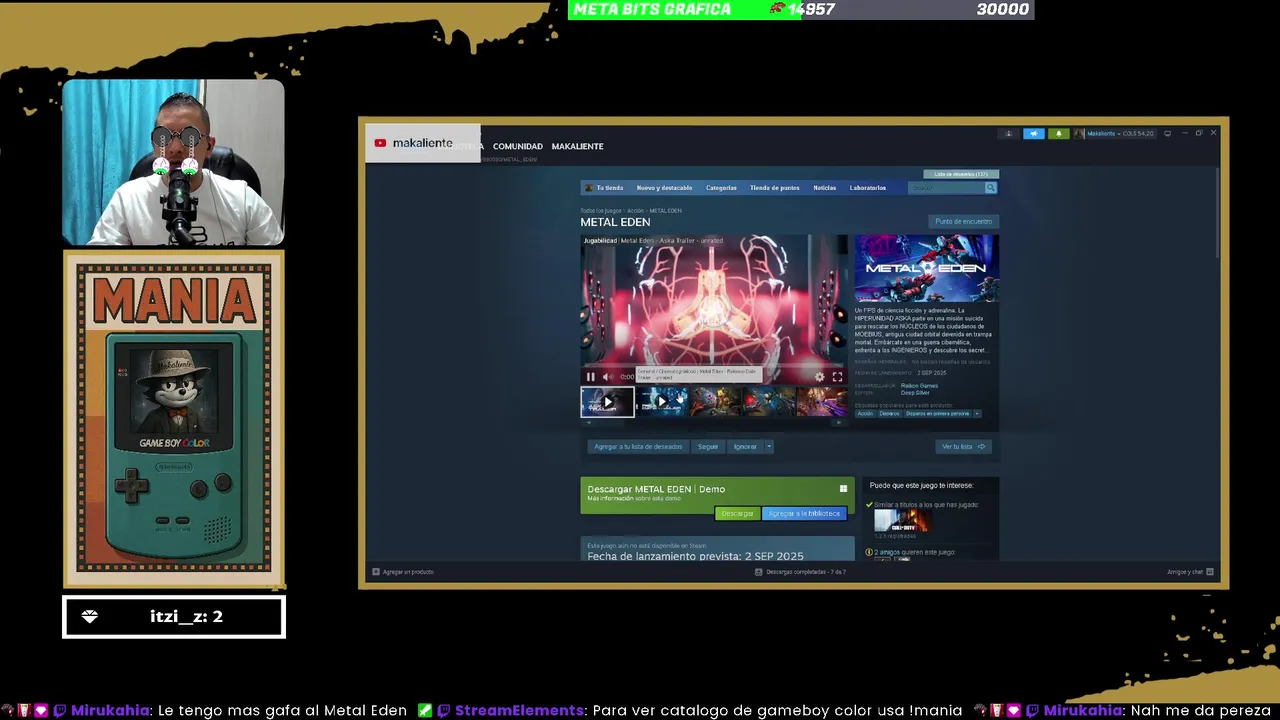Screen dimensions: 1280x720
Task: Click Descargas completadas status text
Action: tap(806, 572)
